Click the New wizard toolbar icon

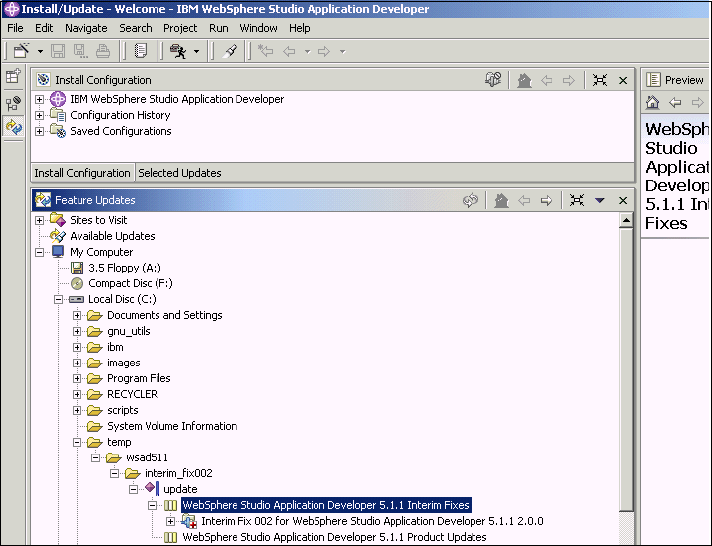click(x=20, y=51)
